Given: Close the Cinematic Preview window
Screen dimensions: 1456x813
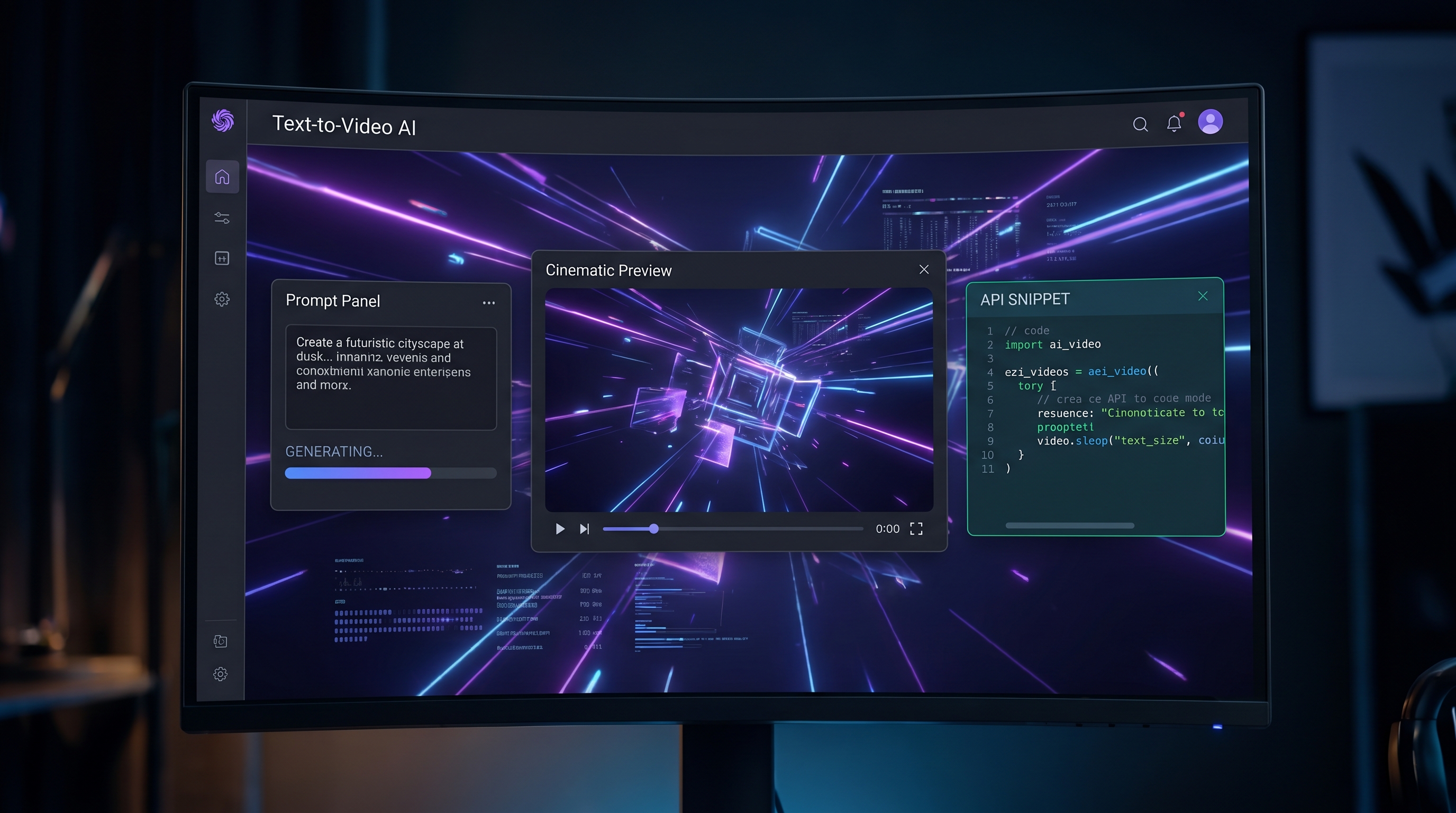Looking at the screenshot, I should [924, 270].
